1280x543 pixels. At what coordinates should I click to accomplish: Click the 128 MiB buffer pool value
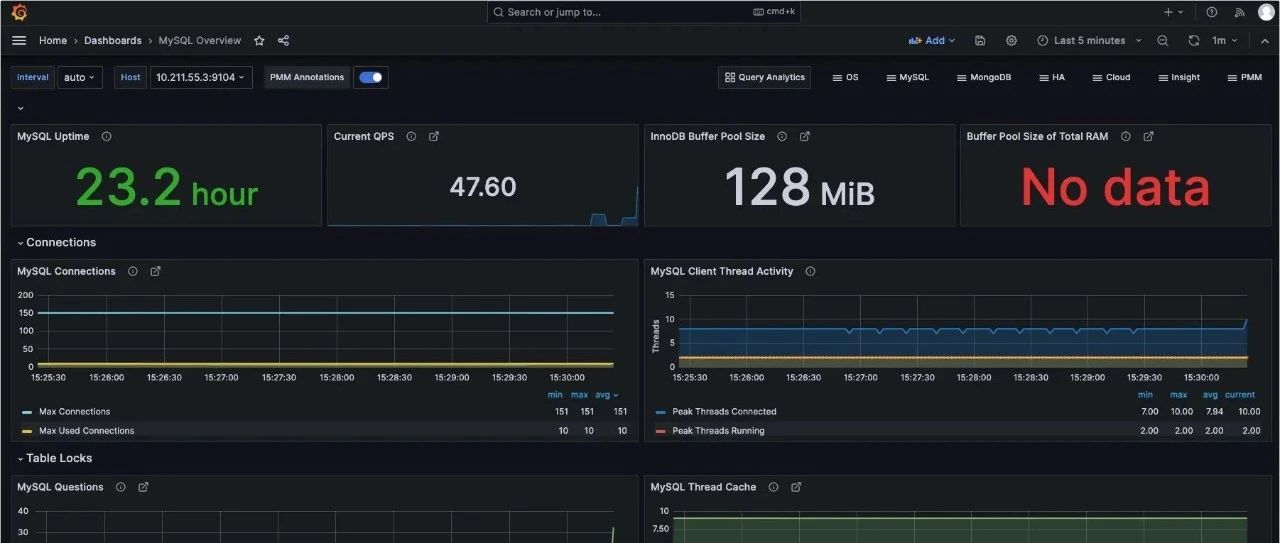click(x=799, y=187)
